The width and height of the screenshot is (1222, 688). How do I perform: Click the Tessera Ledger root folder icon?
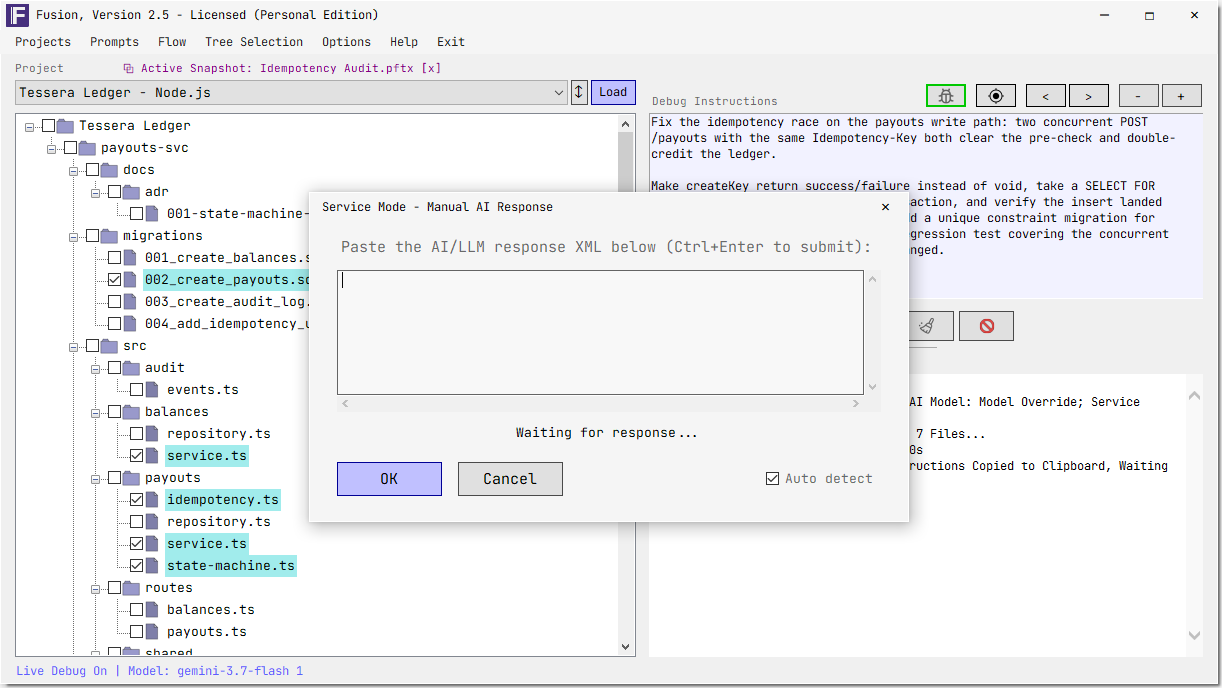[x=66, y=126]
